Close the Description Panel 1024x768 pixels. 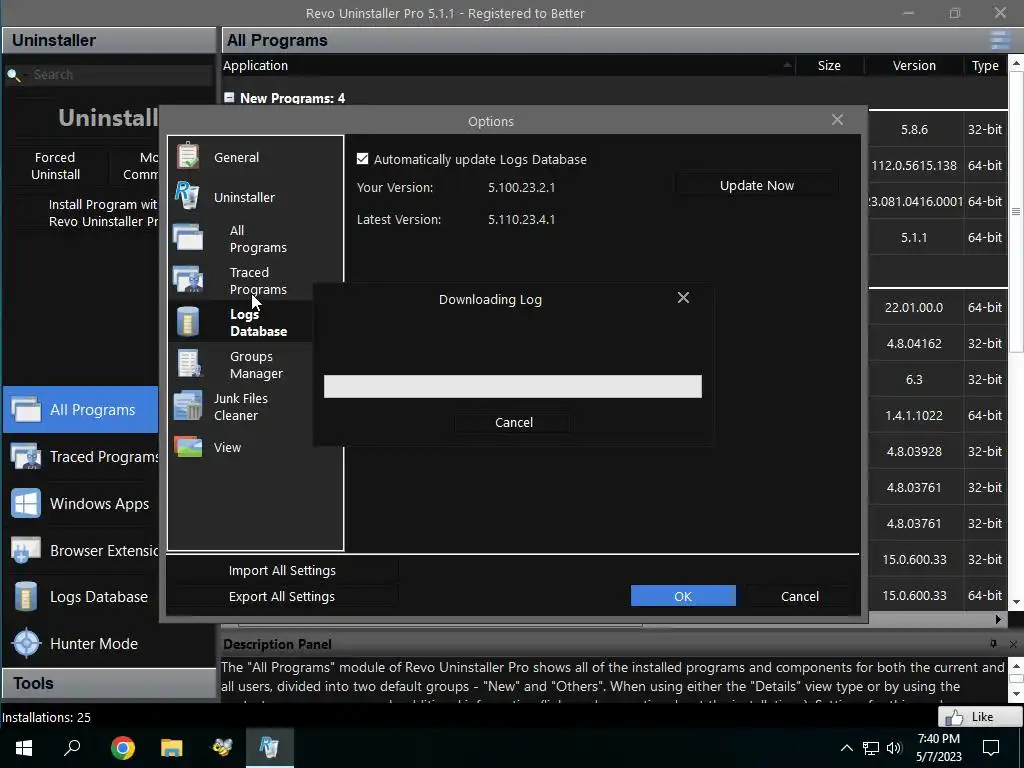coord(1013,645)
